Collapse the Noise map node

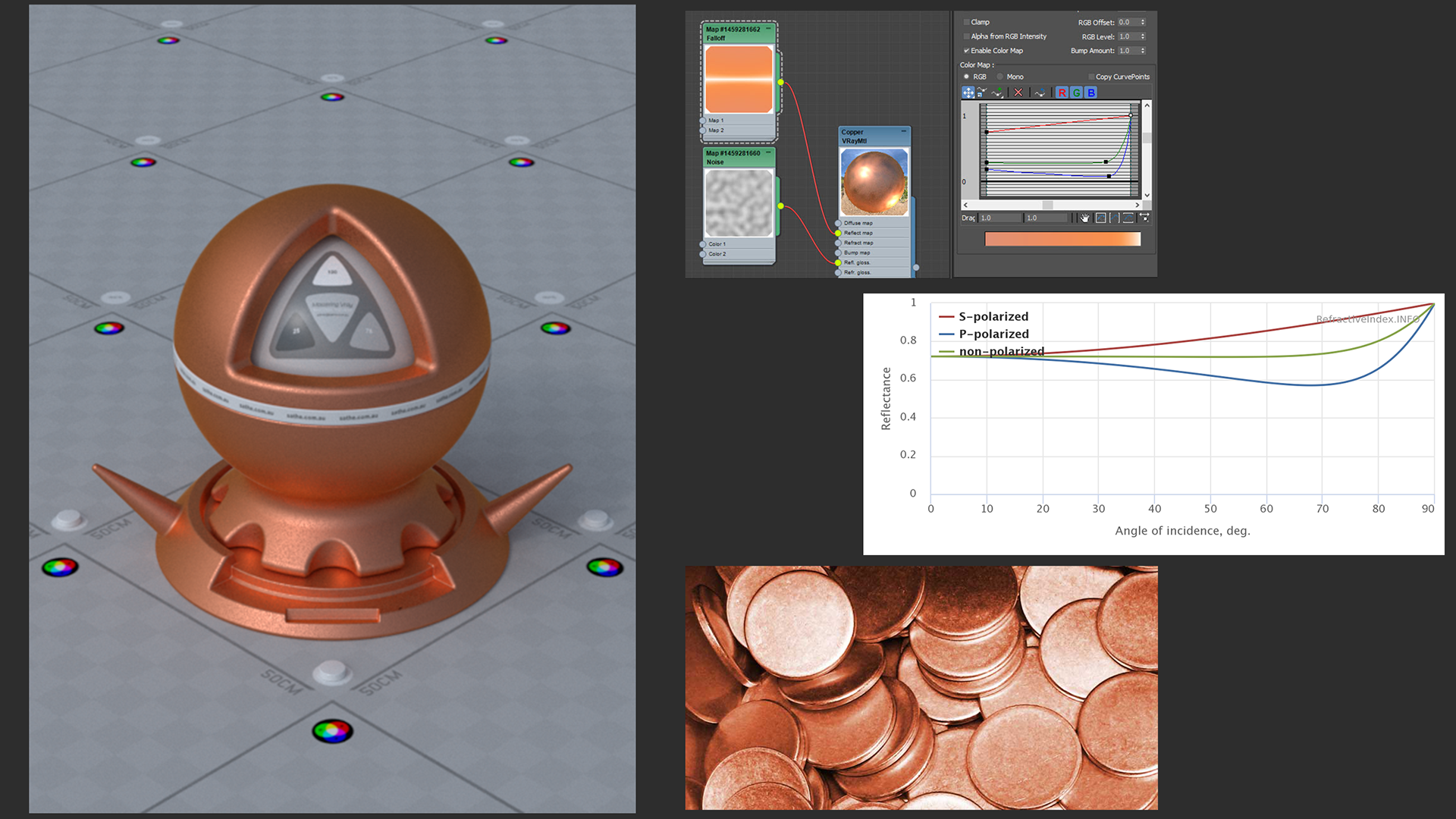click(768, 152)
